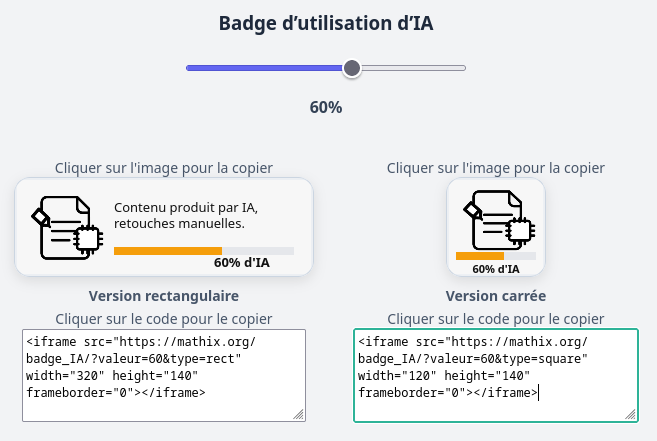The image size is (657, 441).
Task: Click the unfilled grey part of slider track
Action: coord(412,68)
